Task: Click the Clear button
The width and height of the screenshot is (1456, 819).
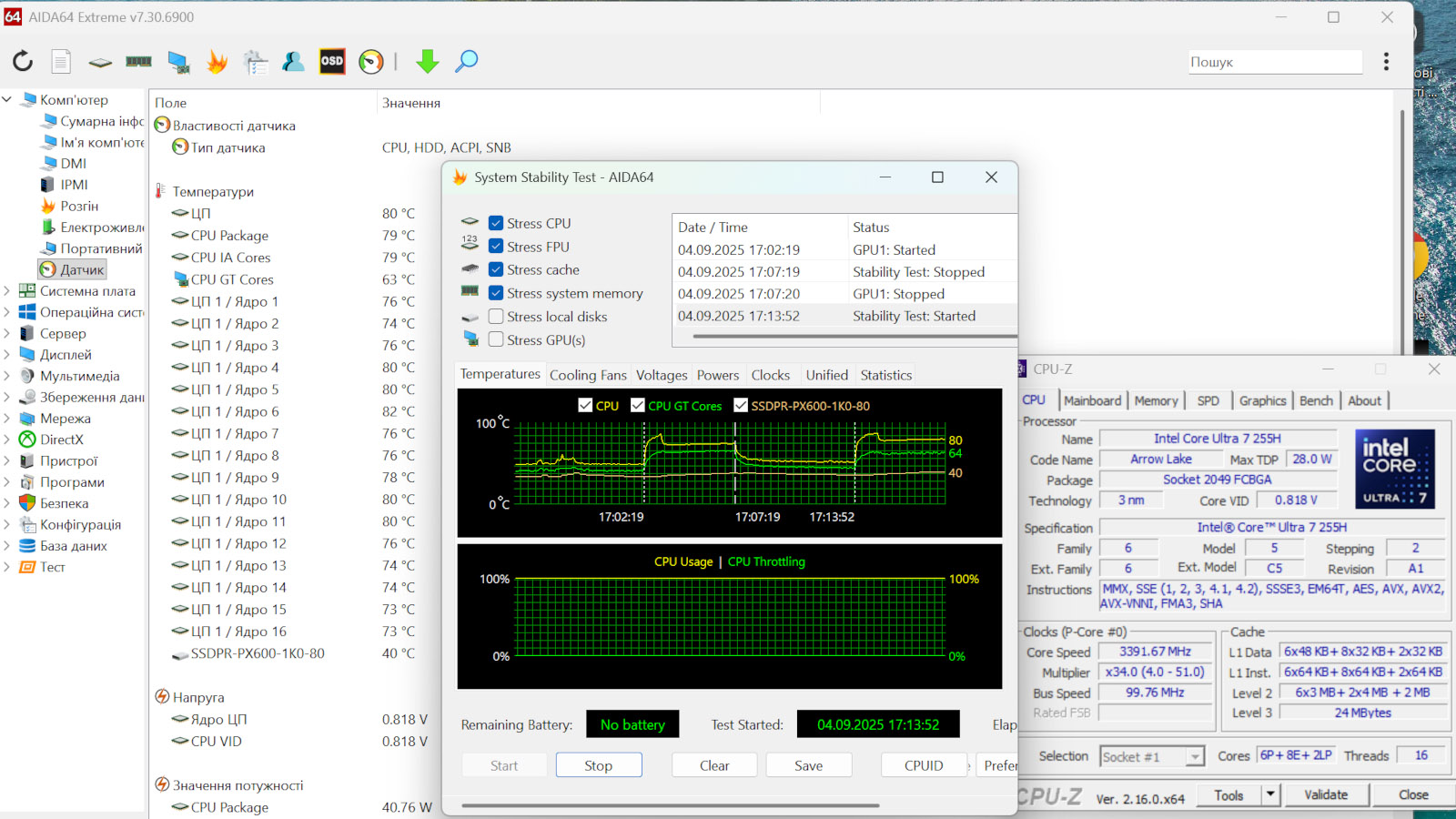Action: [x=714, y=765]
